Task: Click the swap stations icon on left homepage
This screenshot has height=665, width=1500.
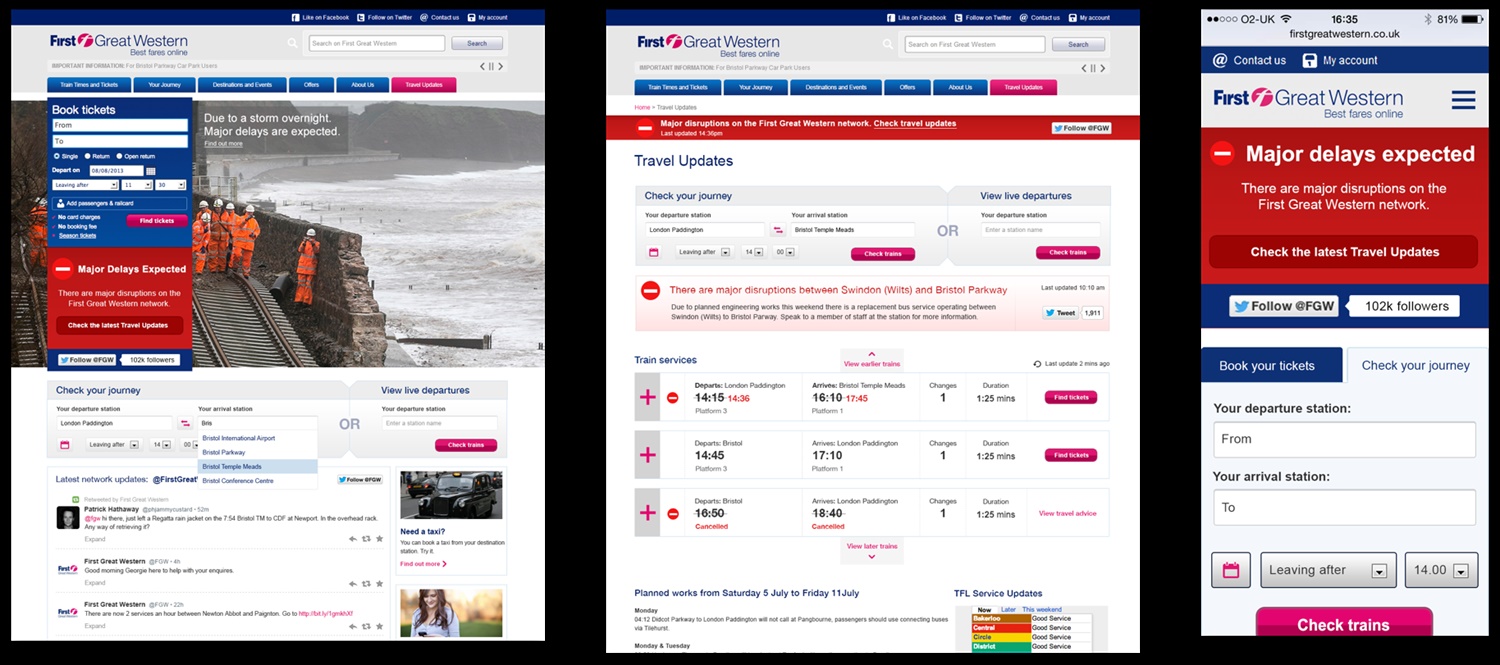Action: (185, 423)
